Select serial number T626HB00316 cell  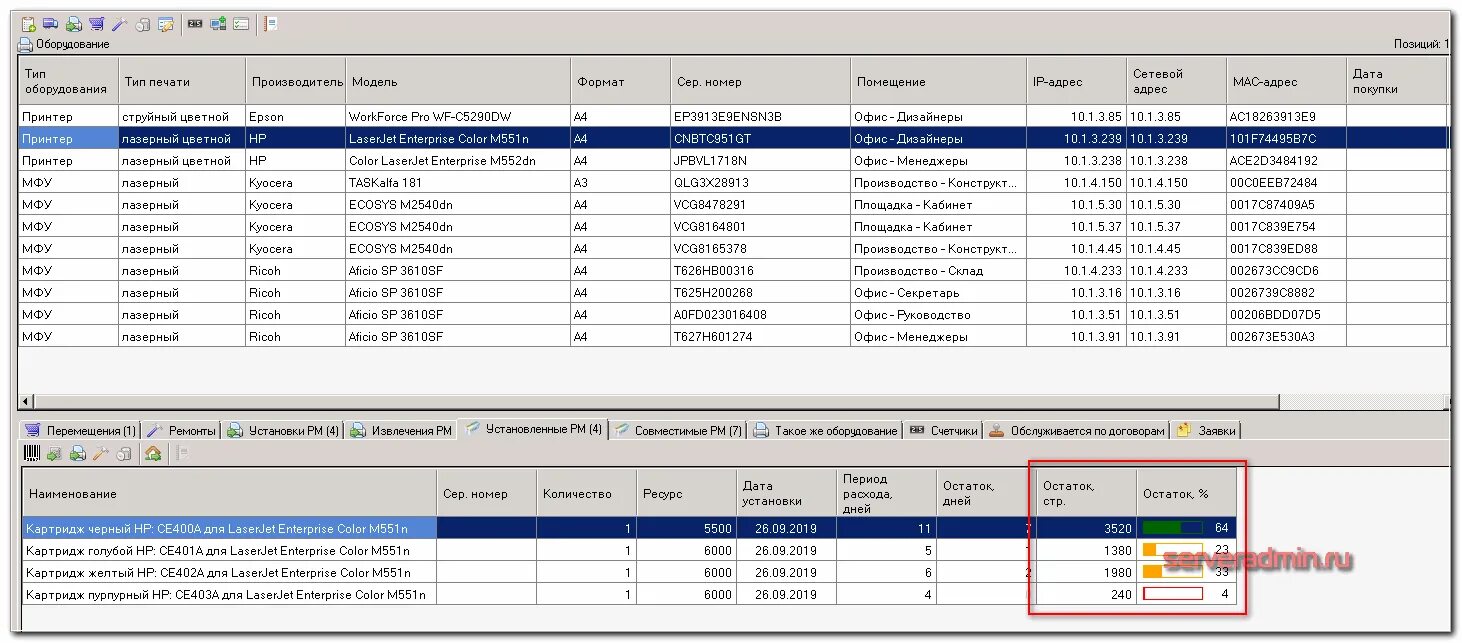point(761,270)
